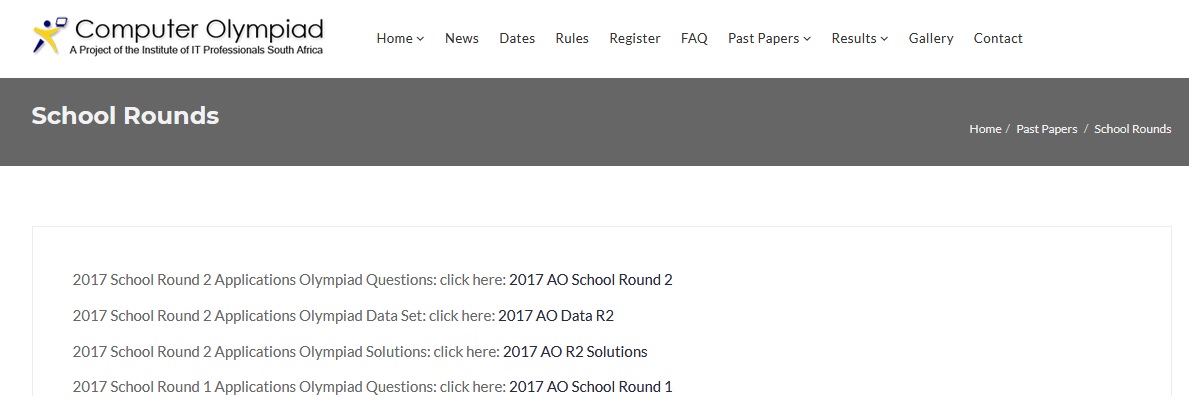
Task: Expand the Results dropdown menu
Action: click(860, 38)
